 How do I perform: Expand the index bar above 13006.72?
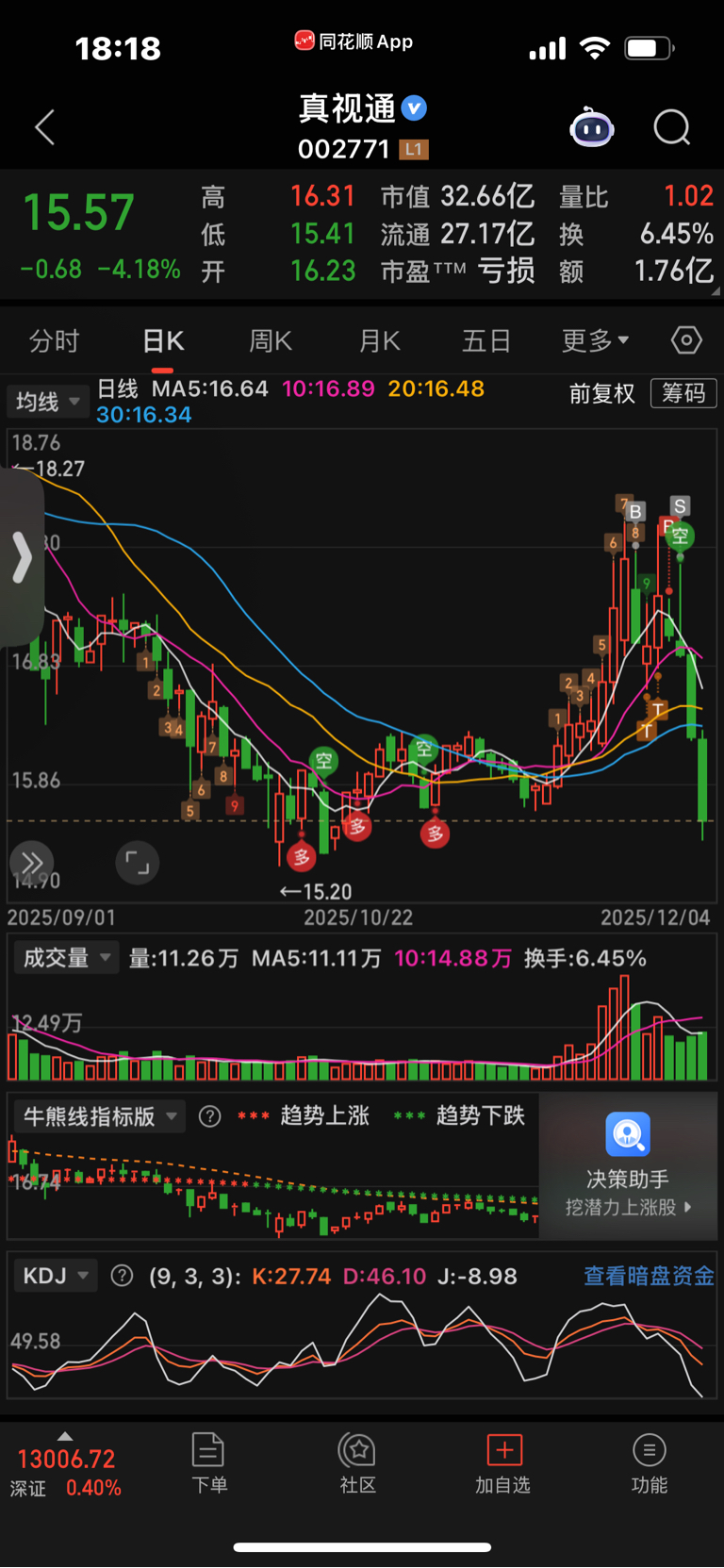pyautogui.click(x=65, y=1436)
